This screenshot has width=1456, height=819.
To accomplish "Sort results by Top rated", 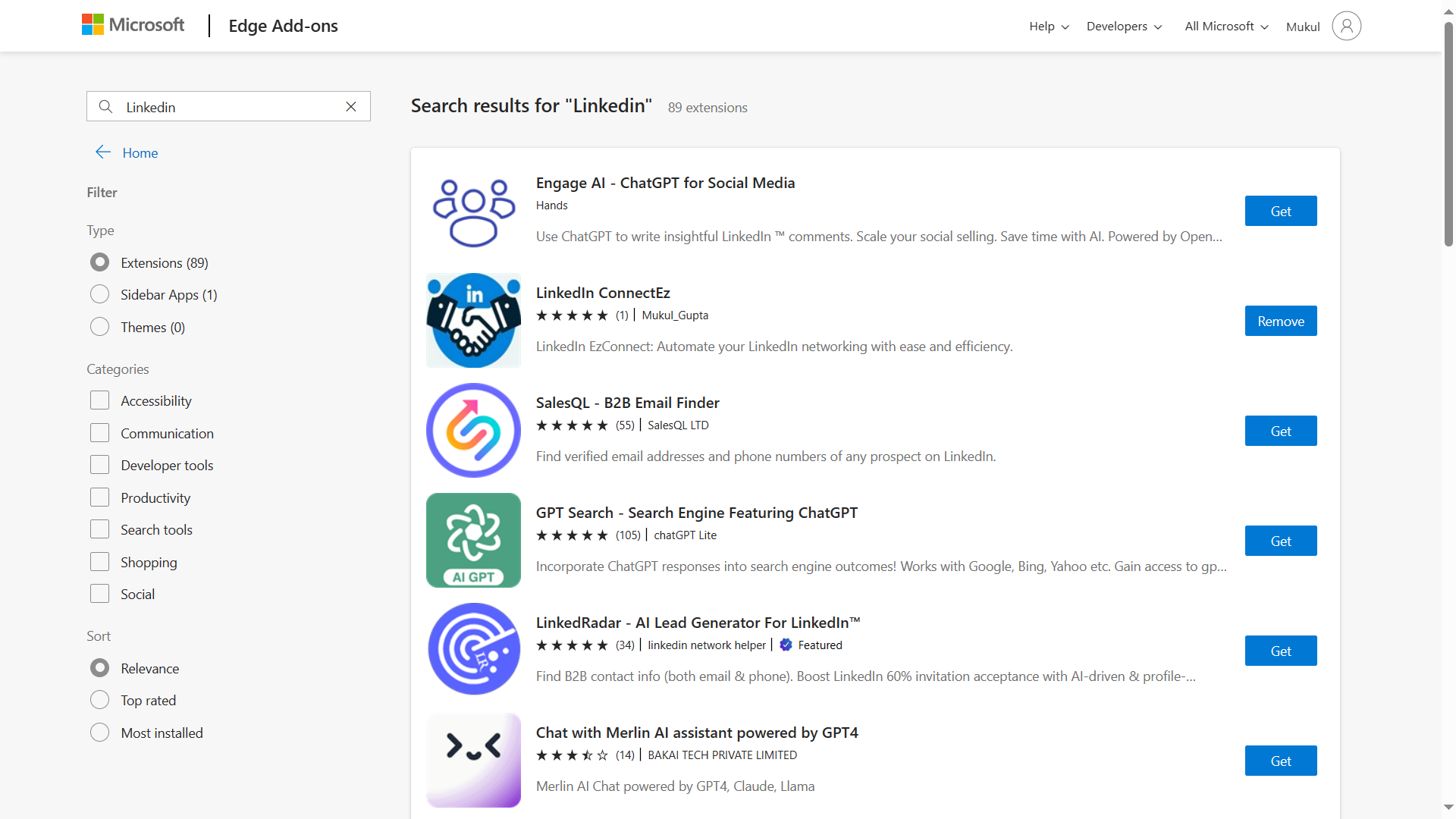I will click(99, 700).
